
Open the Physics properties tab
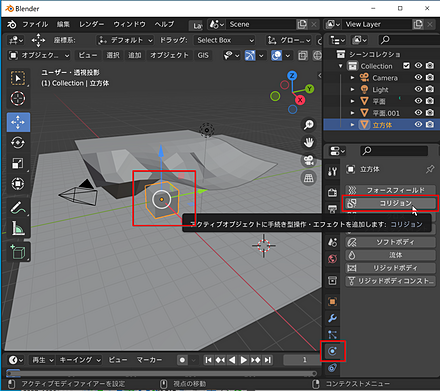pyautogui.click(x=332, y=351)
